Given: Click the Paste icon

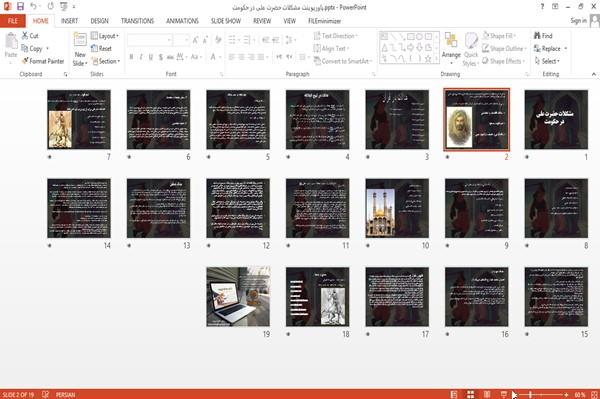Looking at the screenshot, I should [11, 42].
